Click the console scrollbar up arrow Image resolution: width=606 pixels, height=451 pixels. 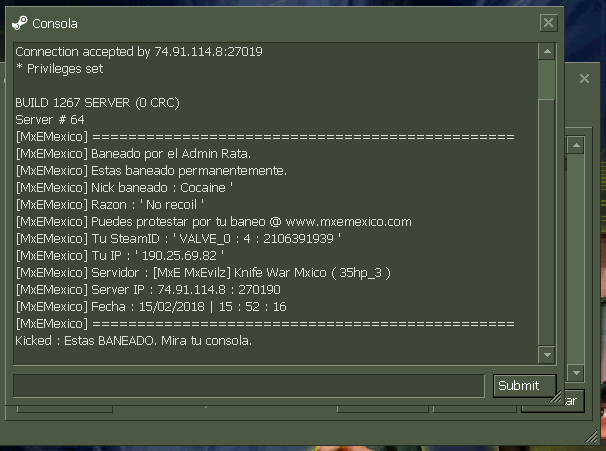547,51
